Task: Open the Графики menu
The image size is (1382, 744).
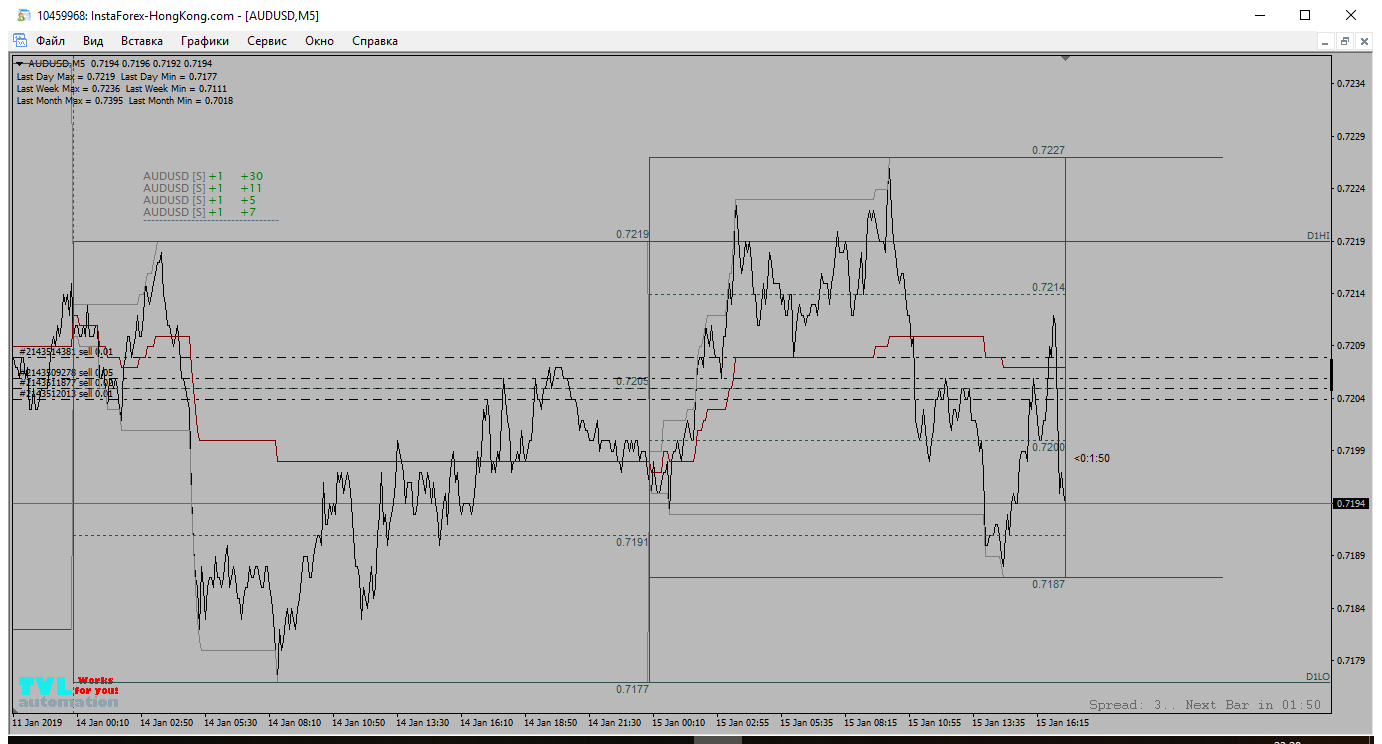Action: click(205, 41)
